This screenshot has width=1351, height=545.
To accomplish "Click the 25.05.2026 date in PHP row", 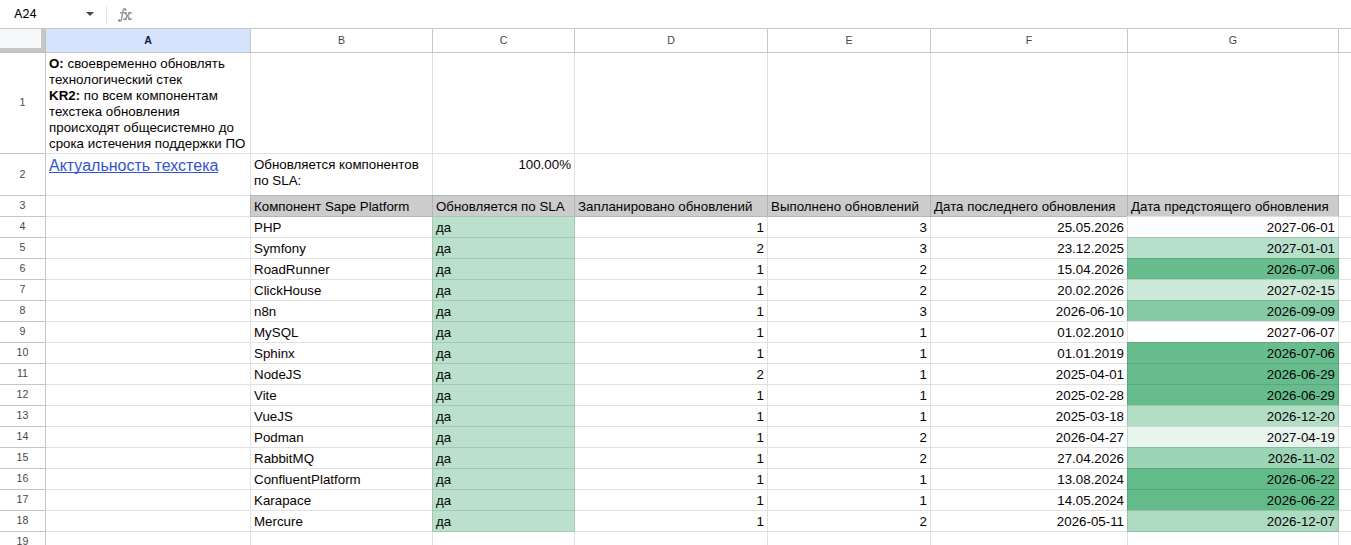I will (x=1029, y=227).
